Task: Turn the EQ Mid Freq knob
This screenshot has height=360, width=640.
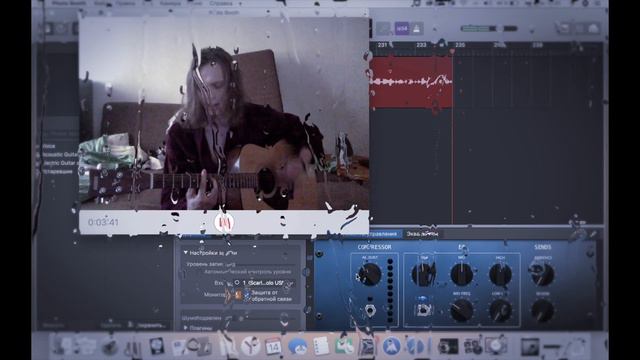Action: [x=462, y=310]
